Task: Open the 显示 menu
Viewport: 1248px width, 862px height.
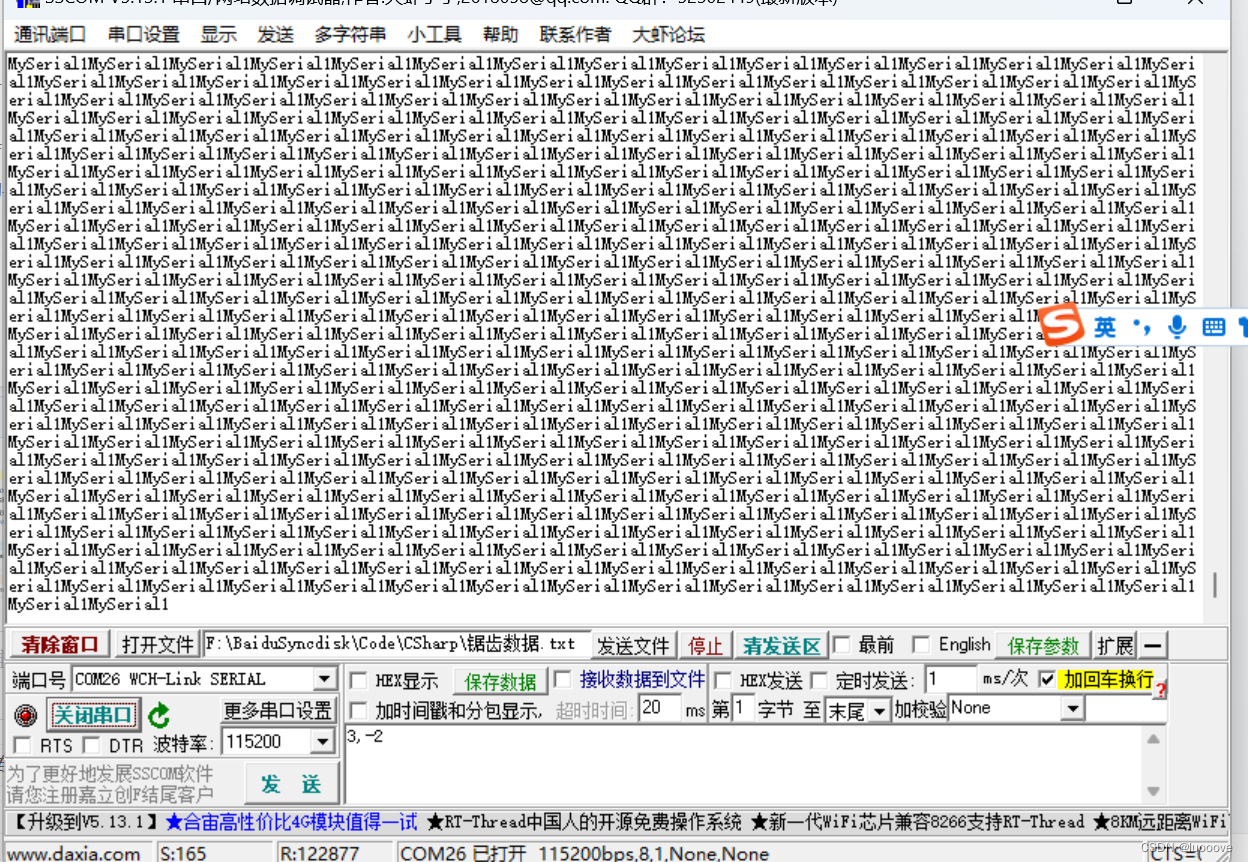Action: tap(218, 35)
